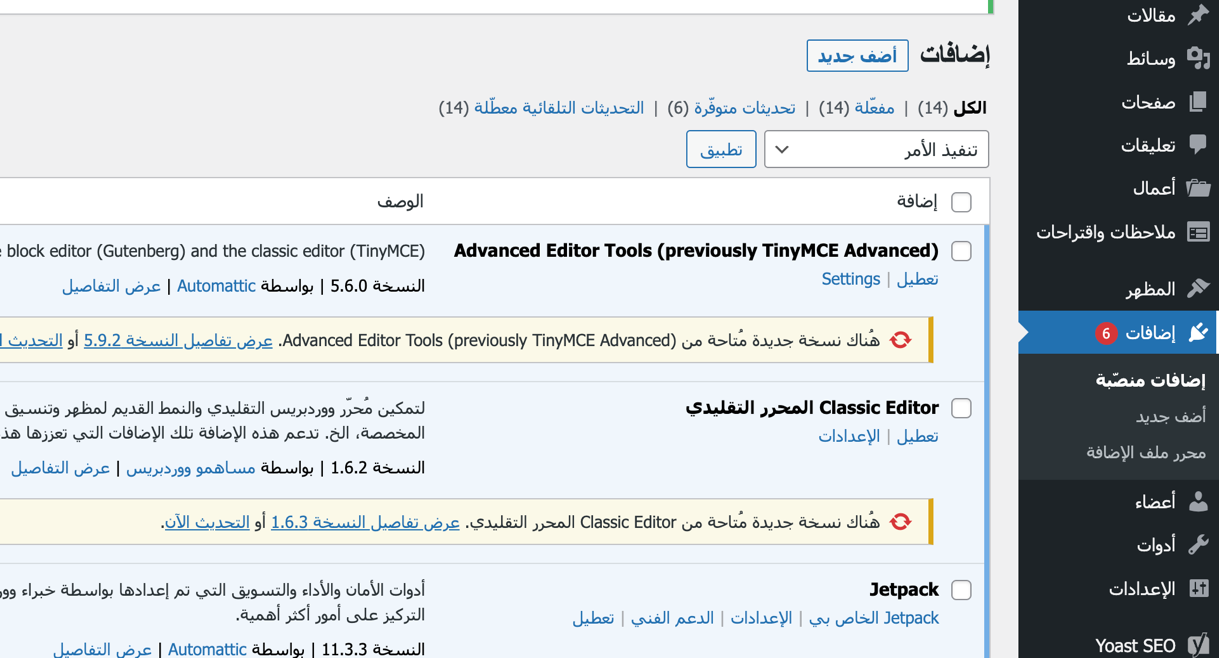Click the user icon beside أعضاء
The image size is (1219, 658).
[1197, 502]
